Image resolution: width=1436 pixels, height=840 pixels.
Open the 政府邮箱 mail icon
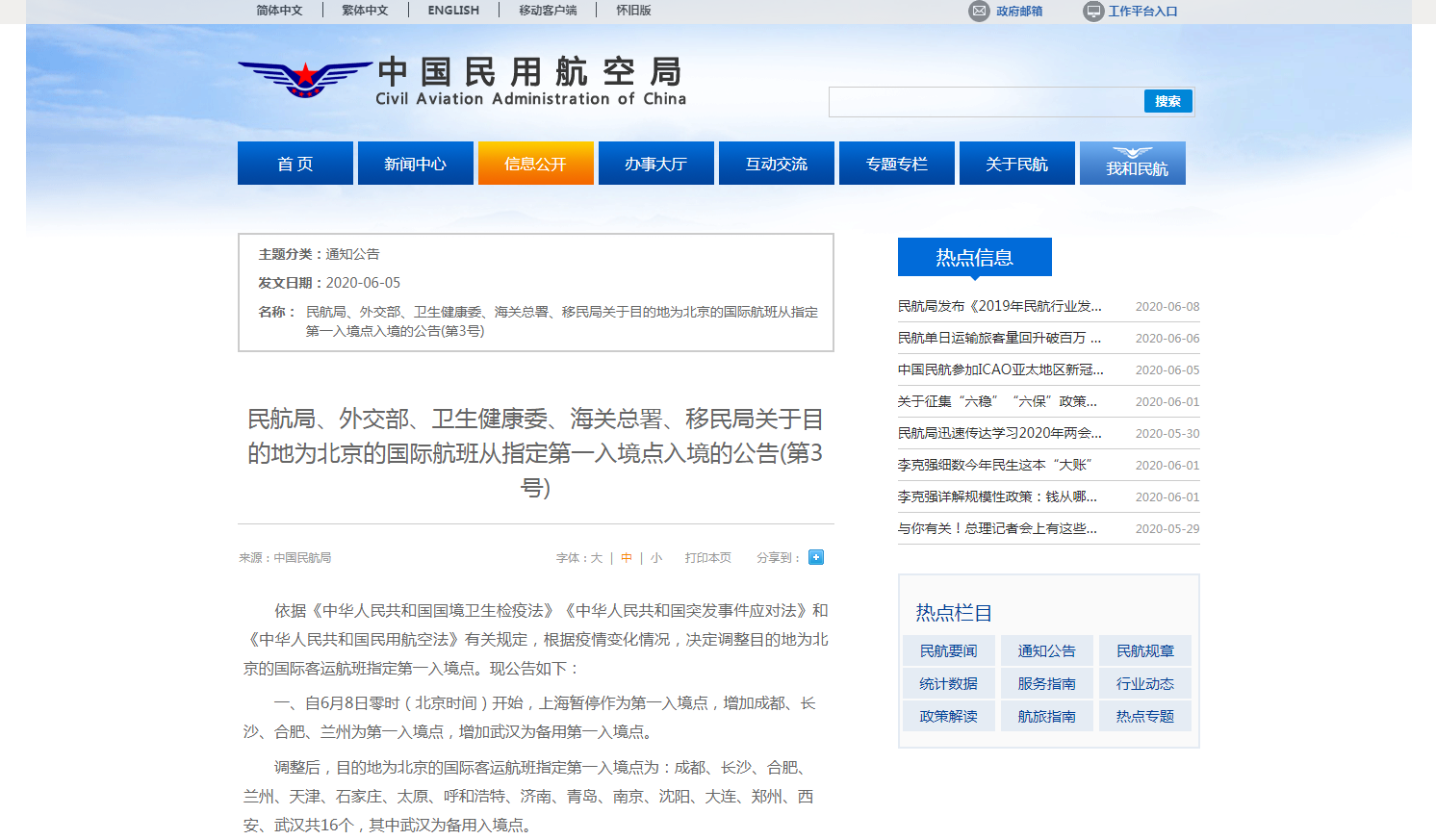click(979, 12)
